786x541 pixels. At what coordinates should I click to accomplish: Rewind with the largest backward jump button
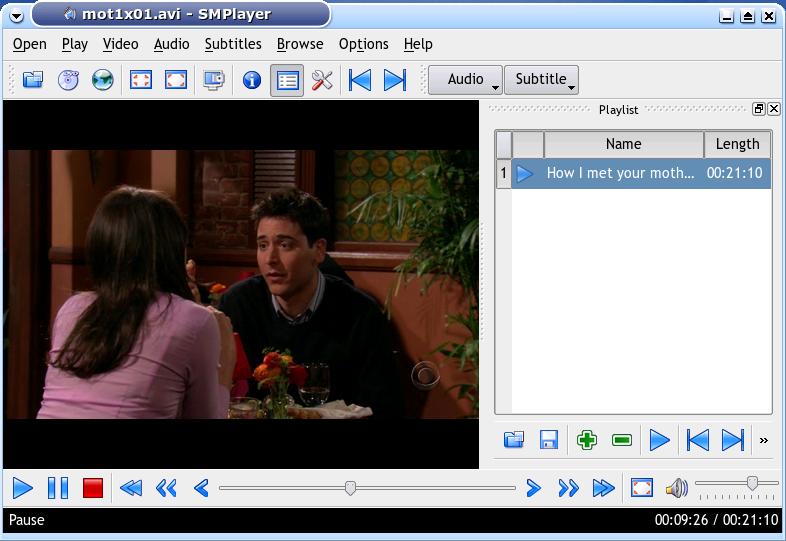(x=131, y=488)
